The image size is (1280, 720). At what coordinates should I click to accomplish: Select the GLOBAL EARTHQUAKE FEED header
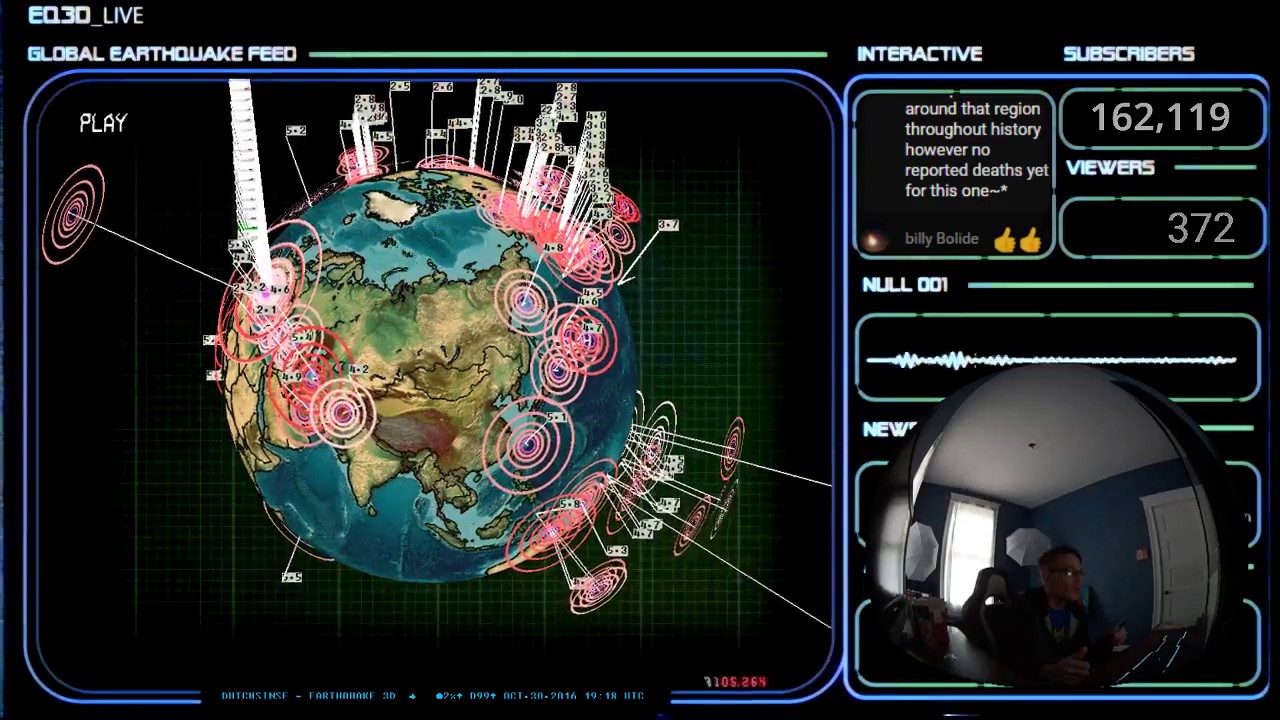tap(162, 54)
